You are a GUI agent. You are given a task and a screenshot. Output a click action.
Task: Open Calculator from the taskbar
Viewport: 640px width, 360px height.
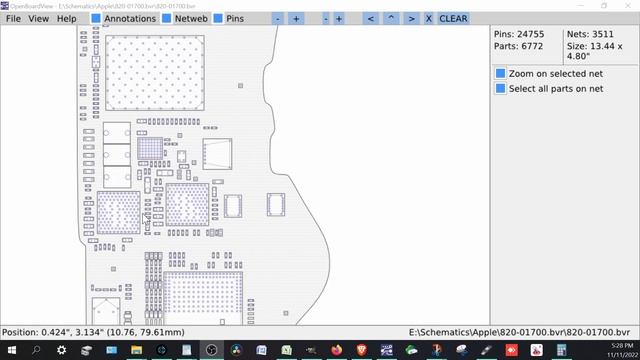click(562, 350)
